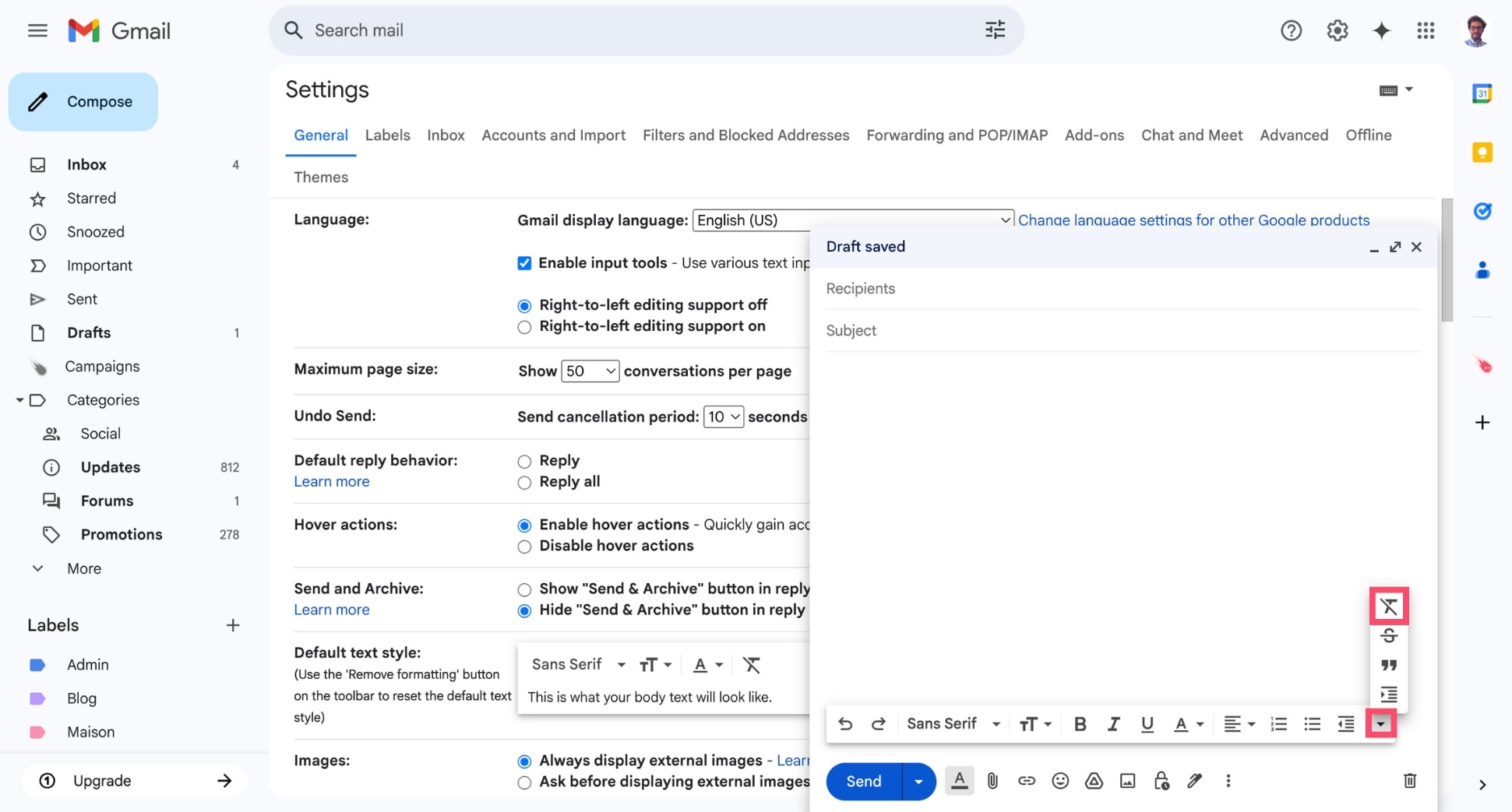Insert a photo into the email
The height and width of the screenshot is (812, 1512).
coord(1127,781)
